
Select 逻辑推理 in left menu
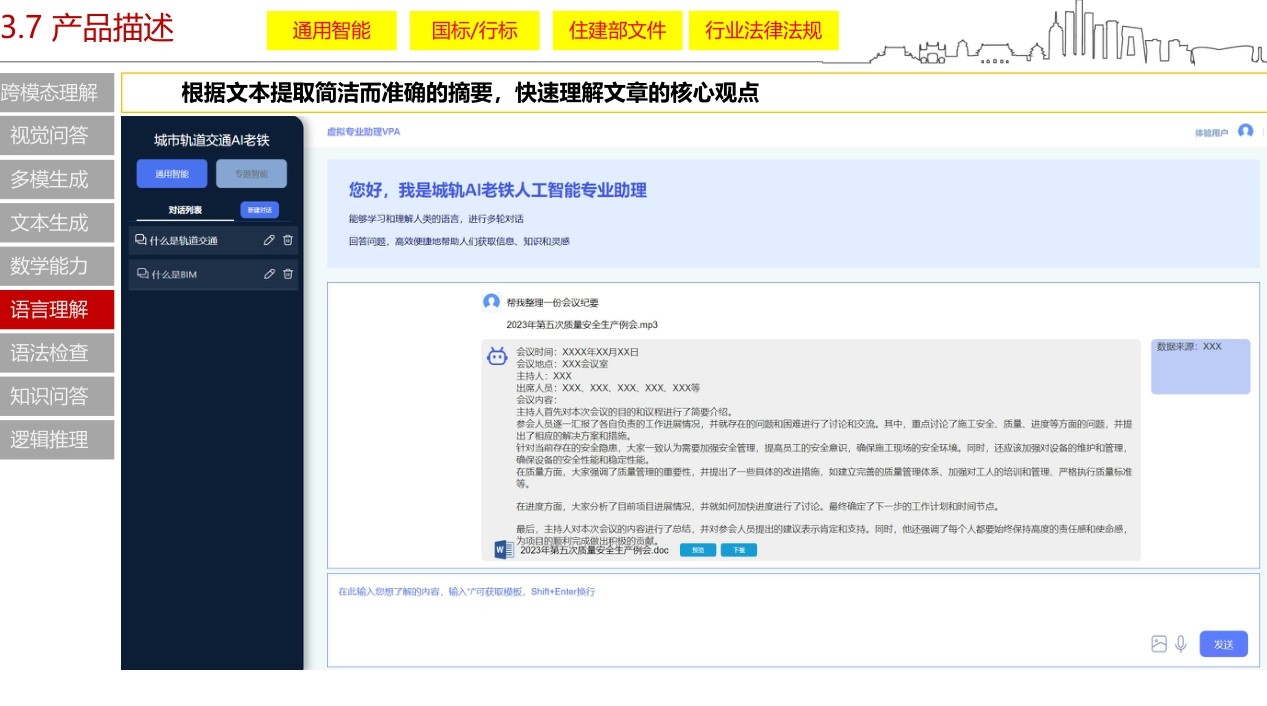tap(57, 439)
